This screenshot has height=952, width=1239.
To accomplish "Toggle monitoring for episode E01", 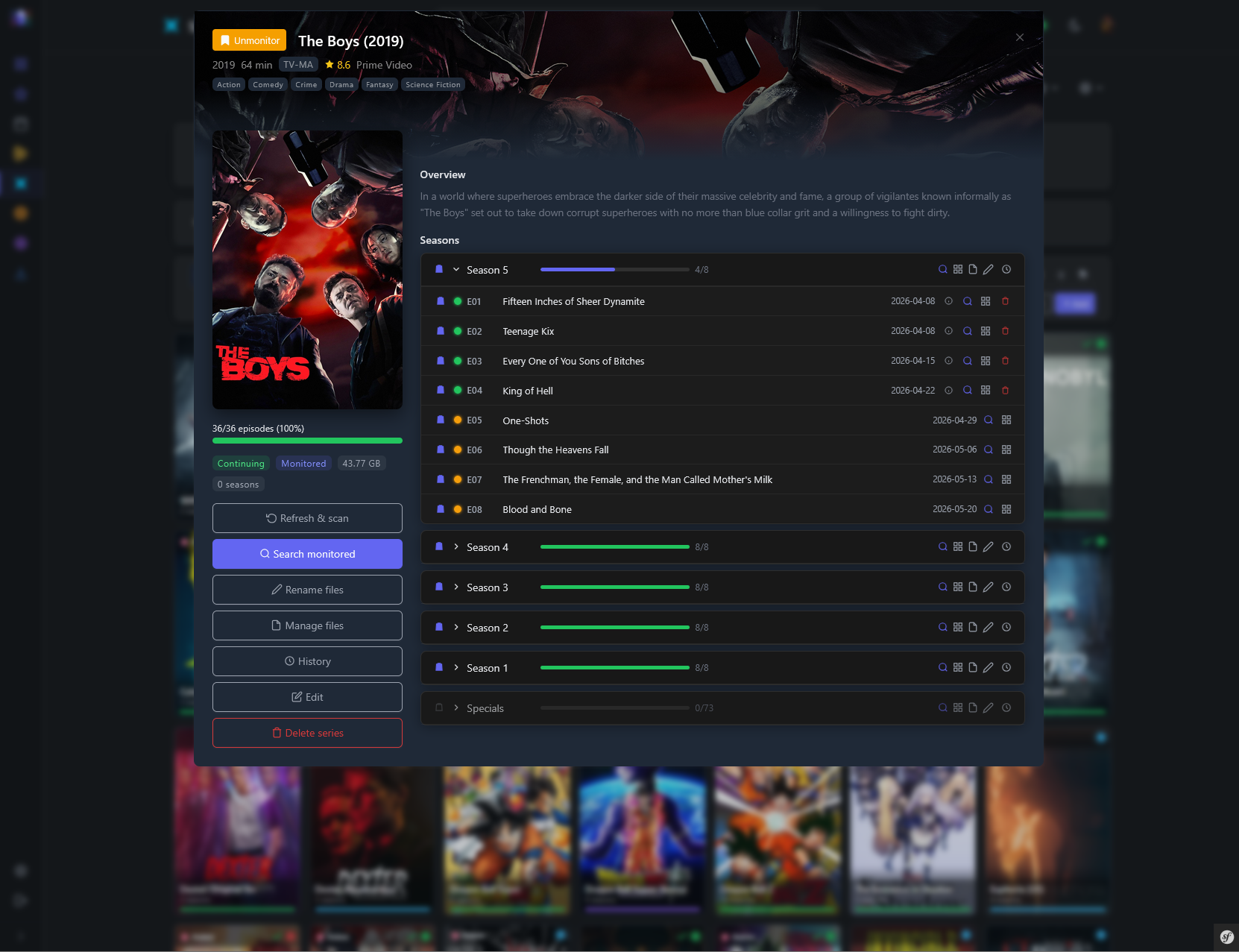I will tap(441, 301).
